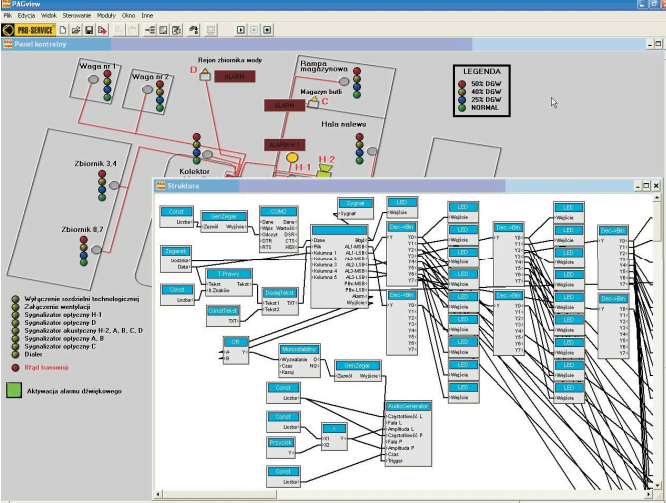The height and width of the screenshot is (503, 666).
Task: Click indicator for Sygnalizator optyczny D
Action: pyautogui.click(x=15, y=323)
